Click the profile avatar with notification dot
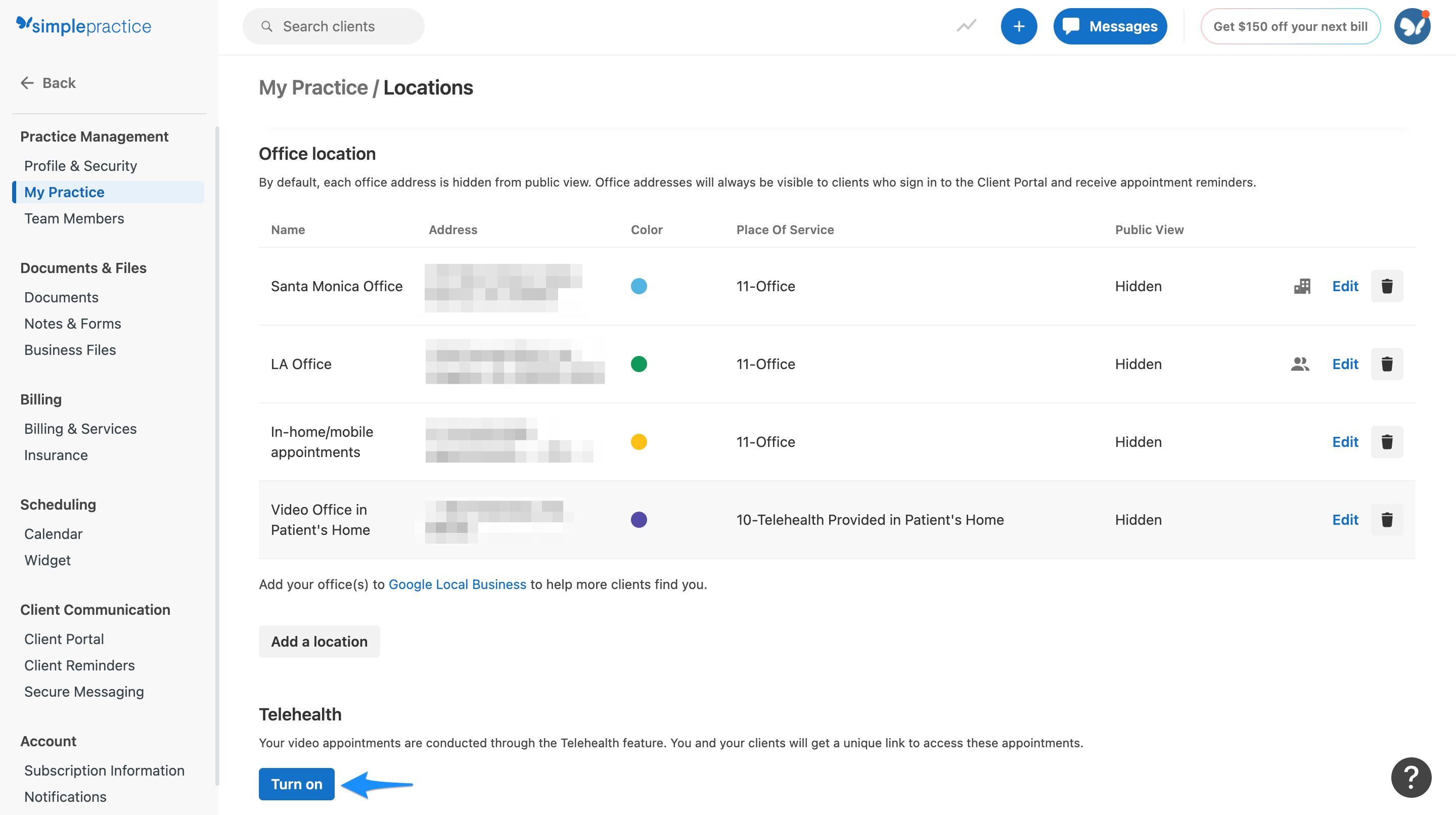1456x815 pixels. 1412,26
